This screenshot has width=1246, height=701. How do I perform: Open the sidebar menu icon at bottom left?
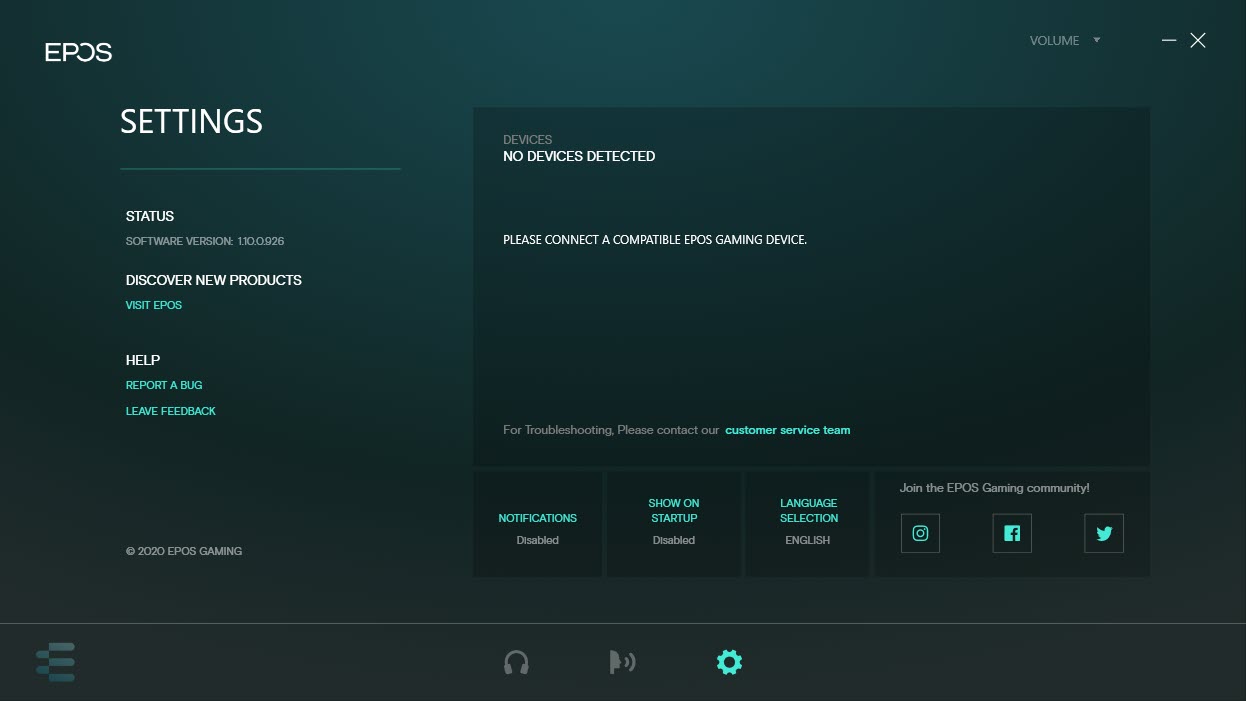(56, 662)
